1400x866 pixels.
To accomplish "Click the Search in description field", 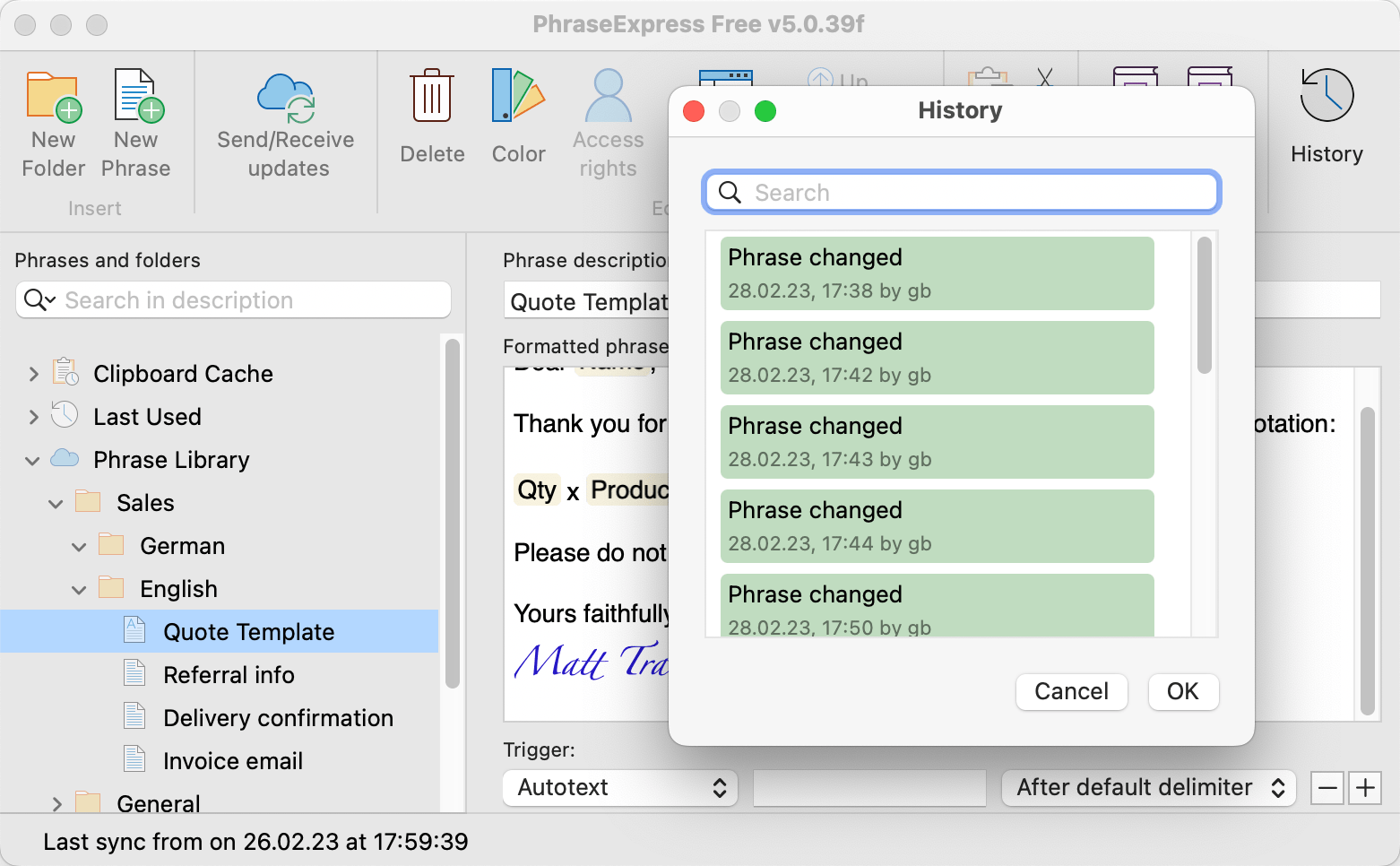I will (x=233, y=299).
